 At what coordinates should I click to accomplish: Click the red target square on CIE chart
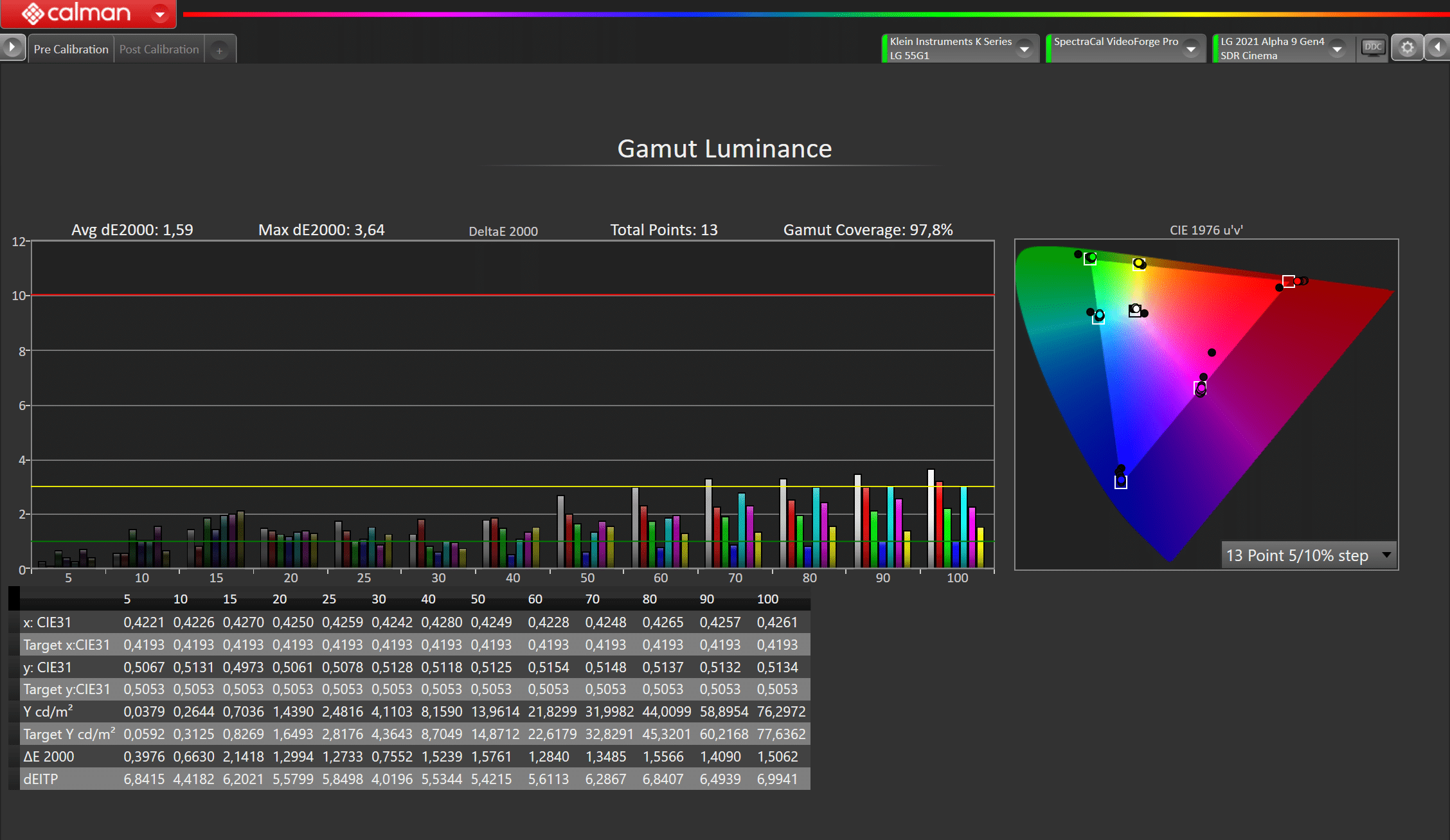pos(1288,281)
